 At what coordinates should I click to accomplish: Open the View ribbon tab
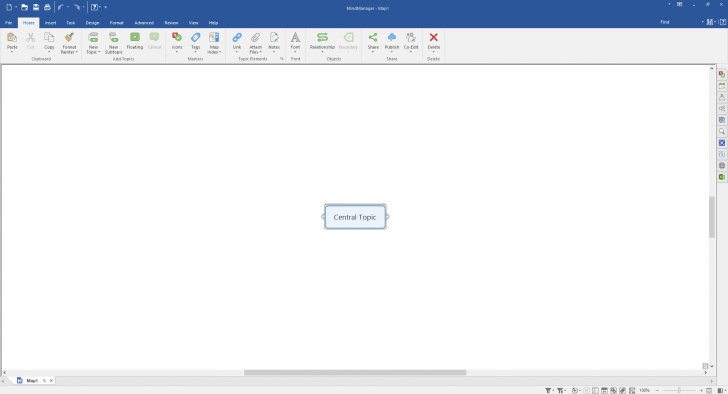coord(194,23)
